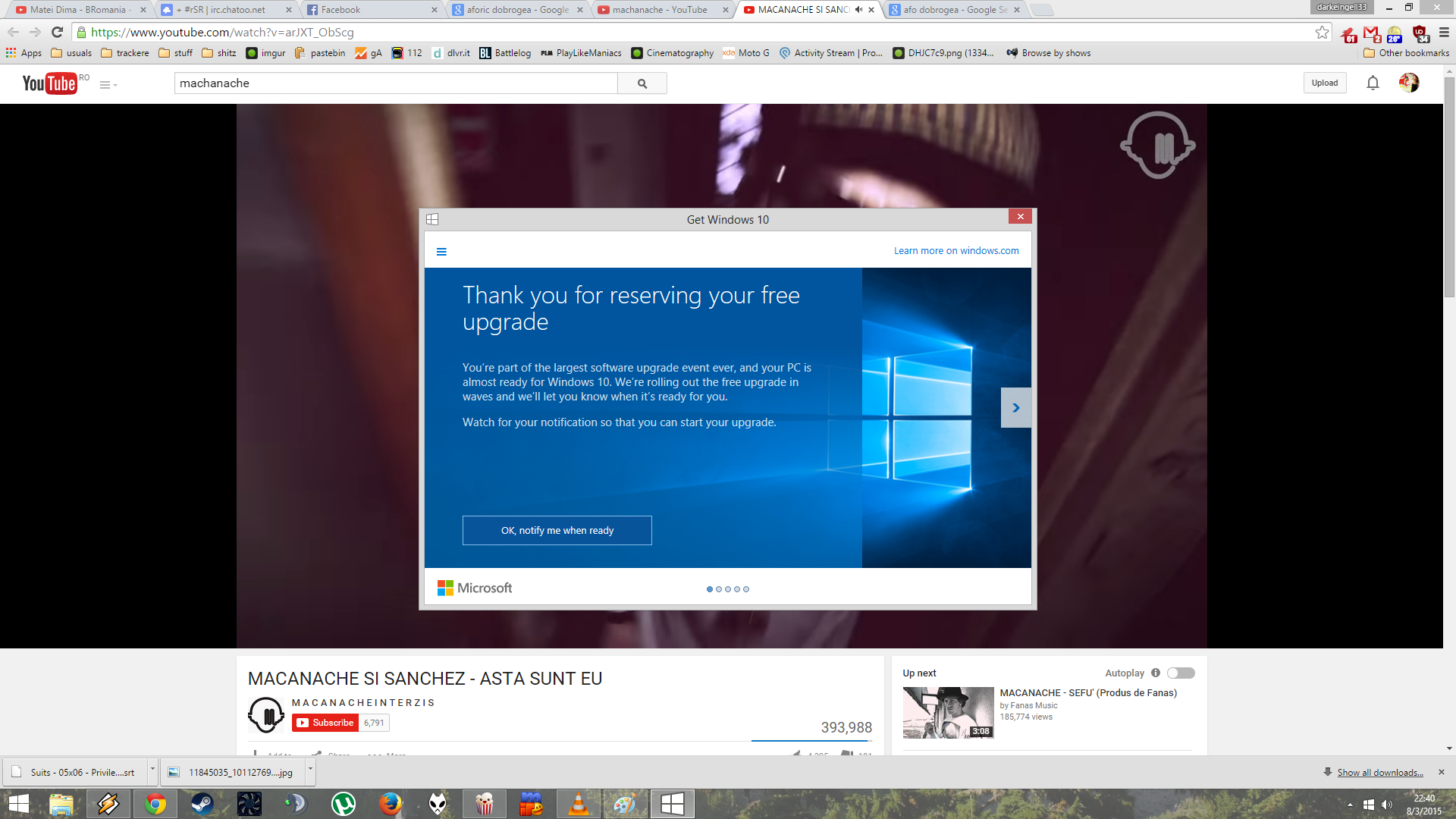Viewport: 1456px width, 819px height.
Task: Switch to the 'aforic dobrogea - Google' tab
Action: point(517,10)
